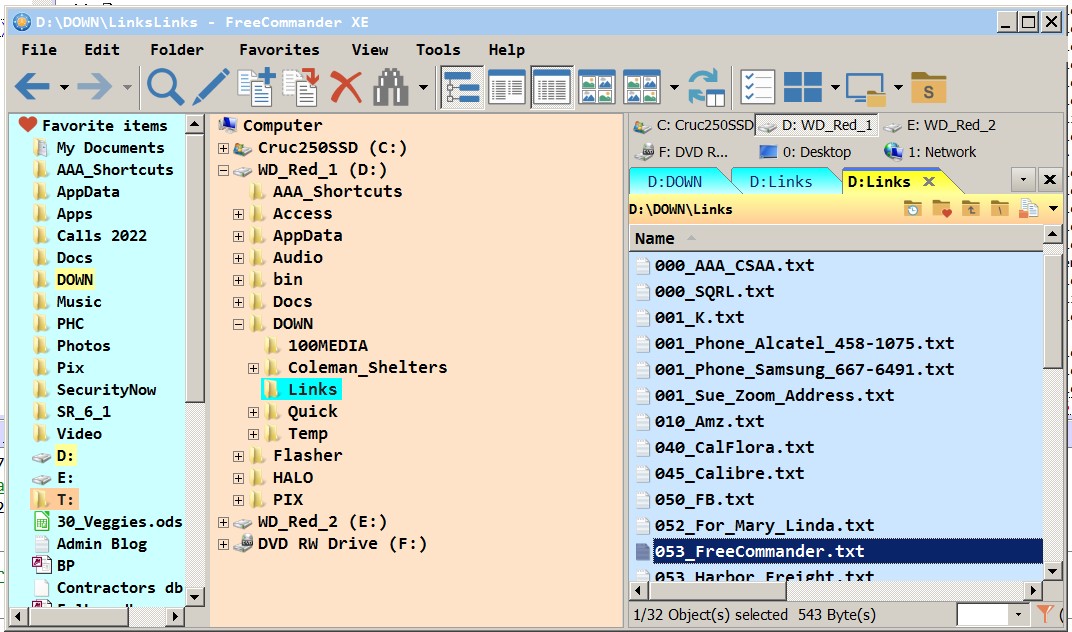Select first thumbnails view icon
1072x632 pixels.
(596, 87)
